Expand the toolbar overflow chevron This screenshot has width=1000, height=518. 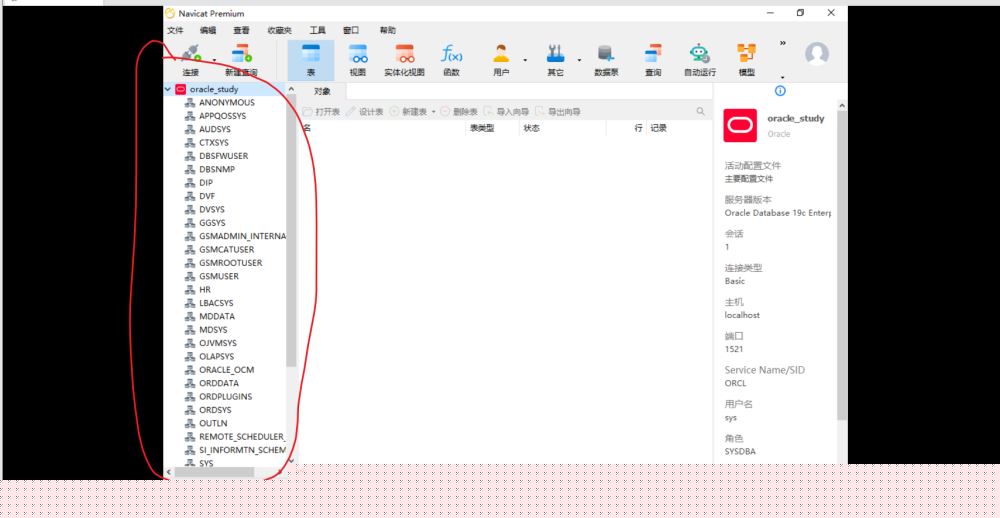point(782,43)
